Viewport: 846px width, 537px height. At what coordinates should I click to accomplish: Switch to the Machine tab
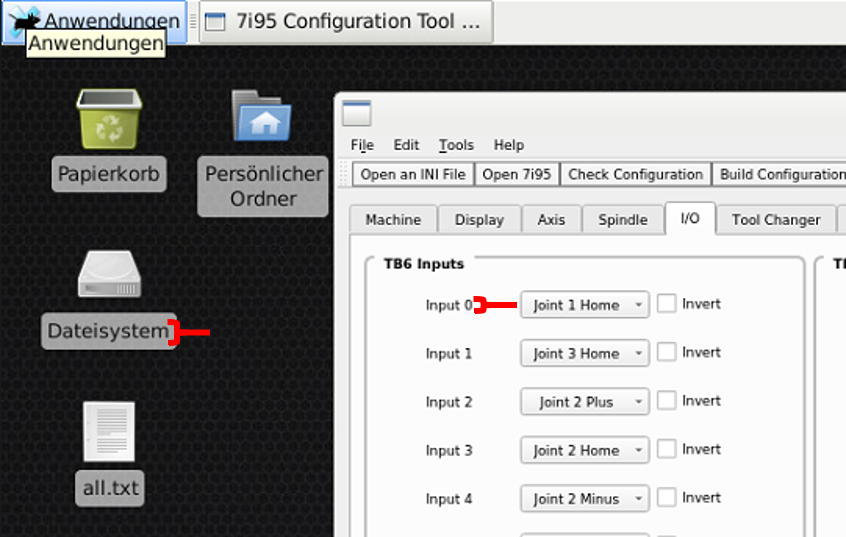393,220
